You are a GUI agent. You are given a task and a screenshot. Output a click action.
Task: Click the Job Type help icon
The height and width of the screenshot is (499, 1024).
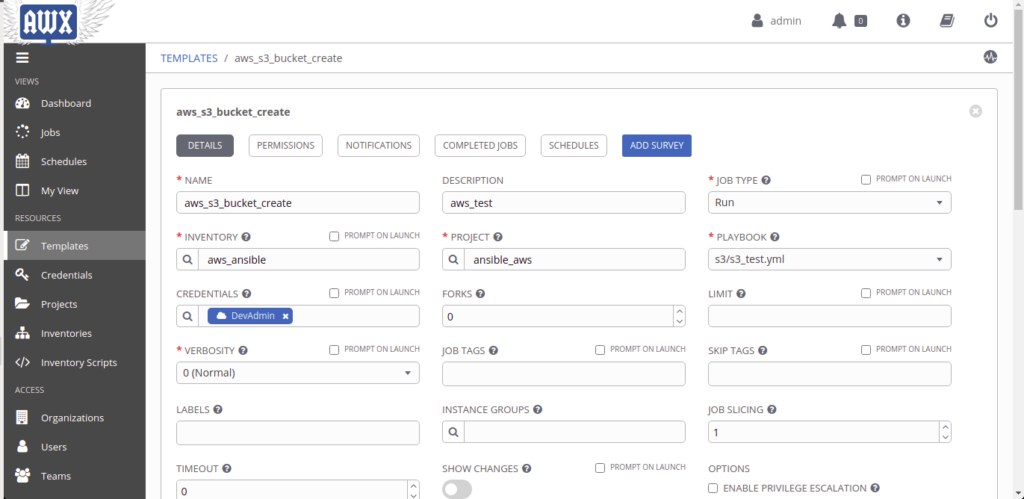(766, 180)
